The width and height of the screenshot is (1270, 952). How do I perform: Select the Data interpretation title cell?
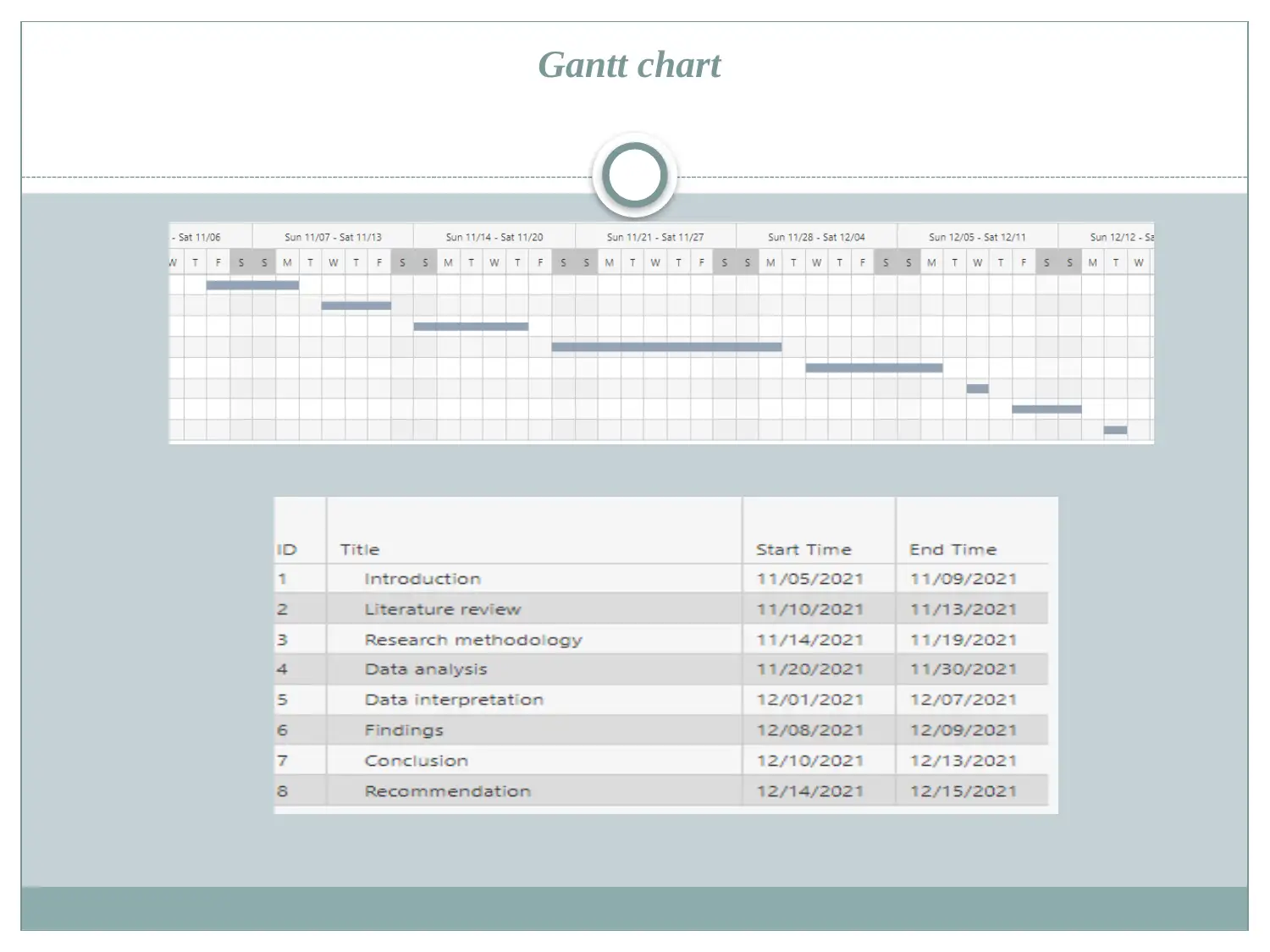534,700
